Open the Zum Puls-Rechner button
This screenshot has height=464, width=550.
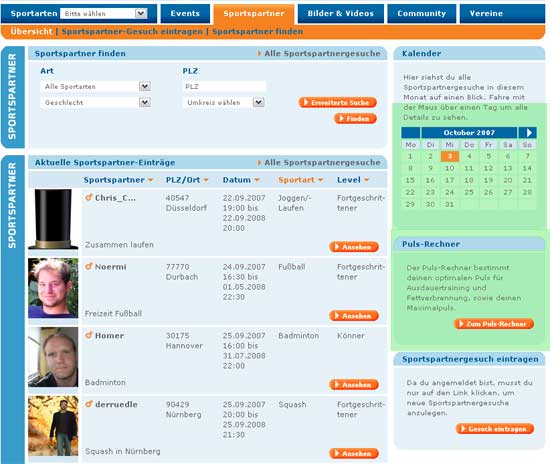(494, 324)
